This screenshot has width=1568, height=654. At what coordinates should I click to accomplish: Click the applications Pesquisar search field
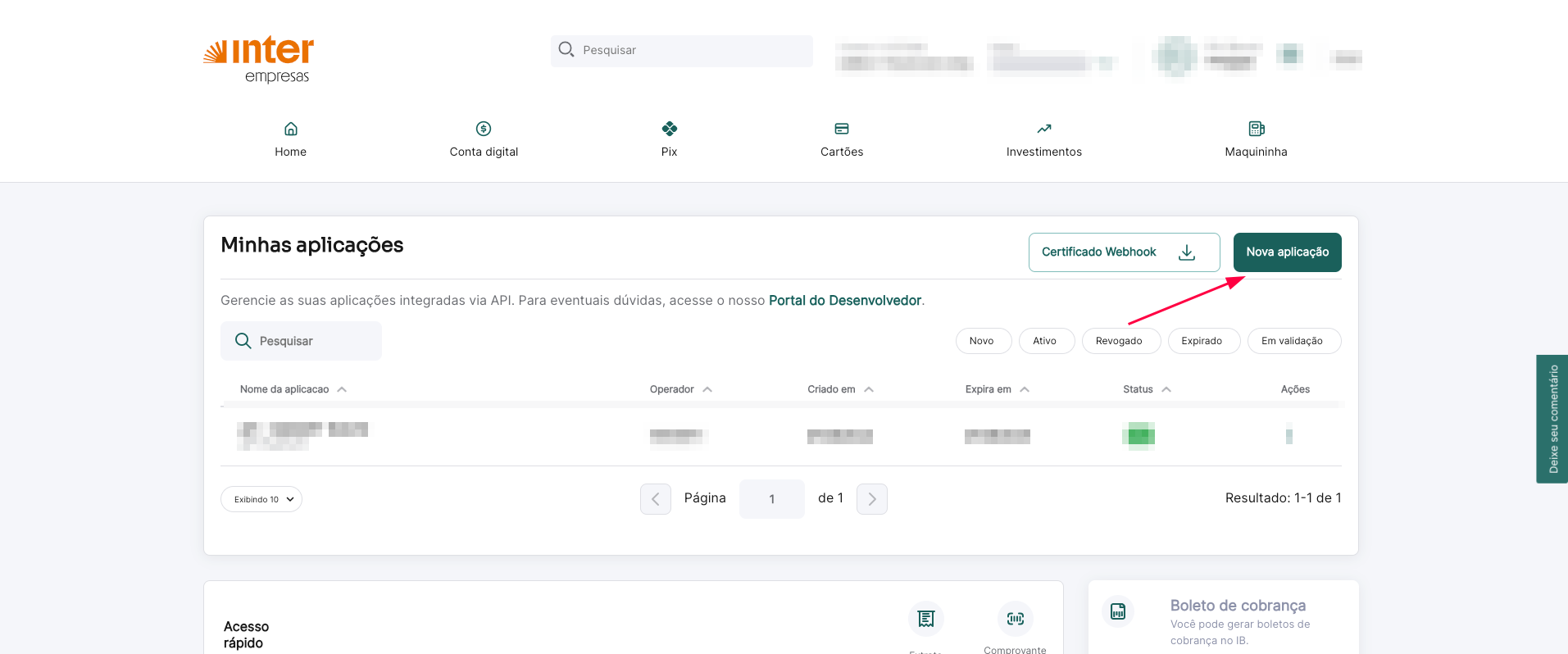[301, 341]
